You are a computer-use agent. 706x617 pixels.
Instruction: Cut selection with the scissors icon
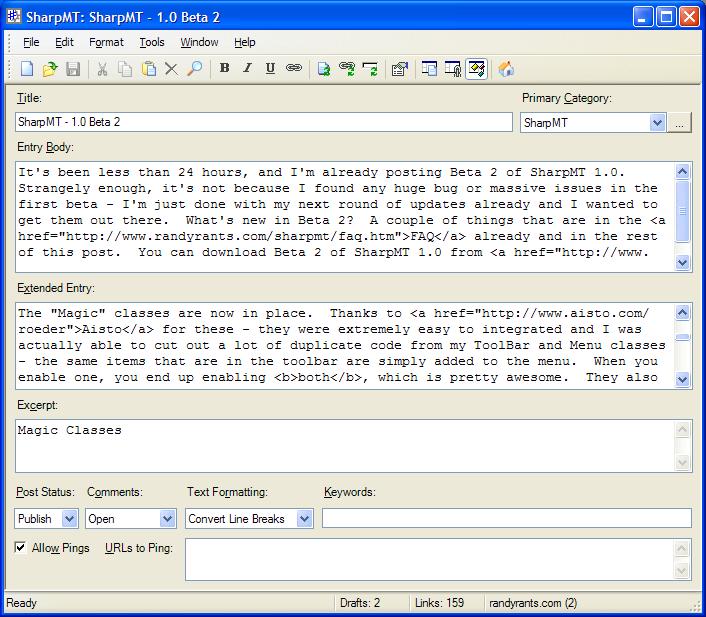point(102,69)
